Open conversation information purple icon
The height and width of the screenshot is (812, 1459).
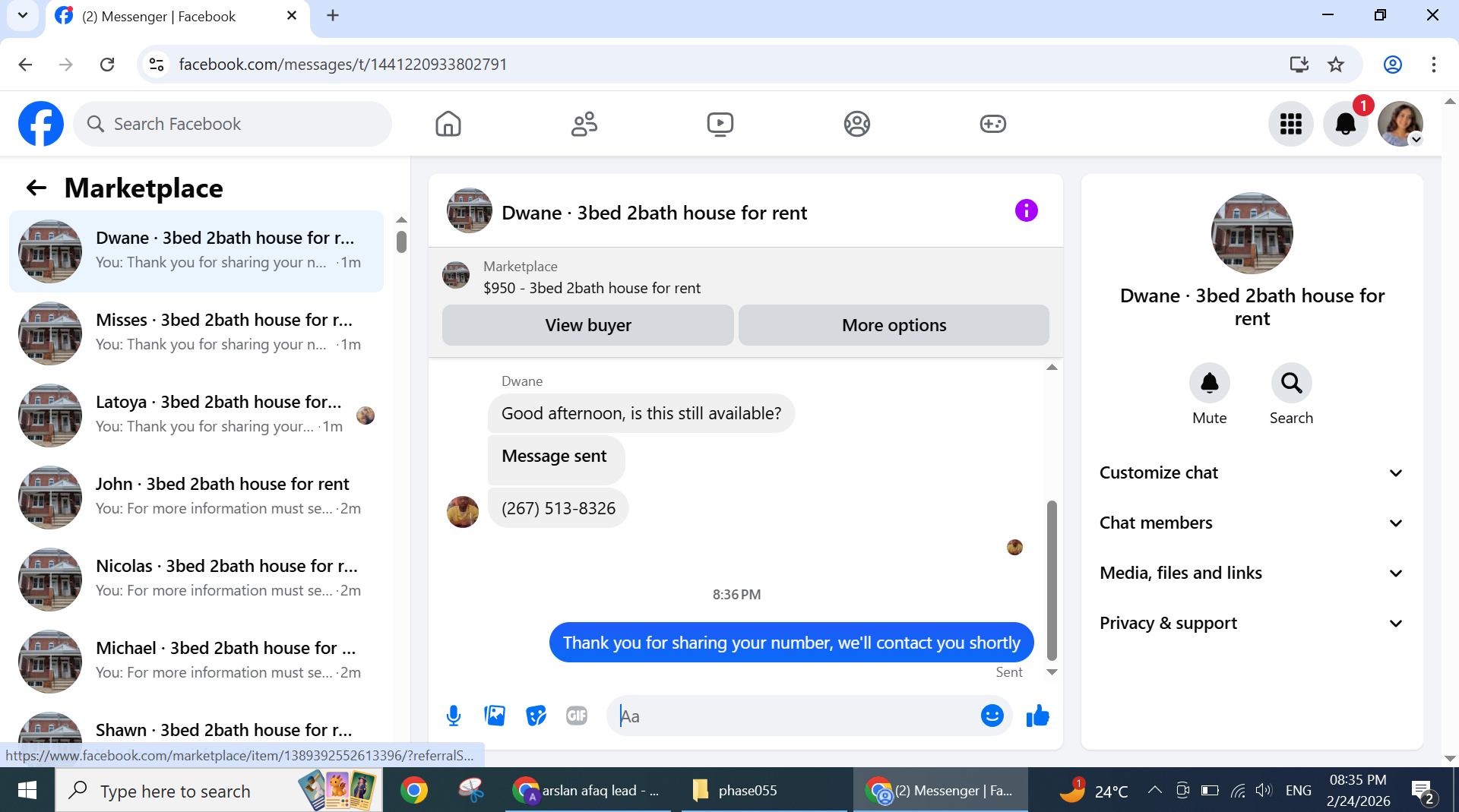tap(1027, 210)
